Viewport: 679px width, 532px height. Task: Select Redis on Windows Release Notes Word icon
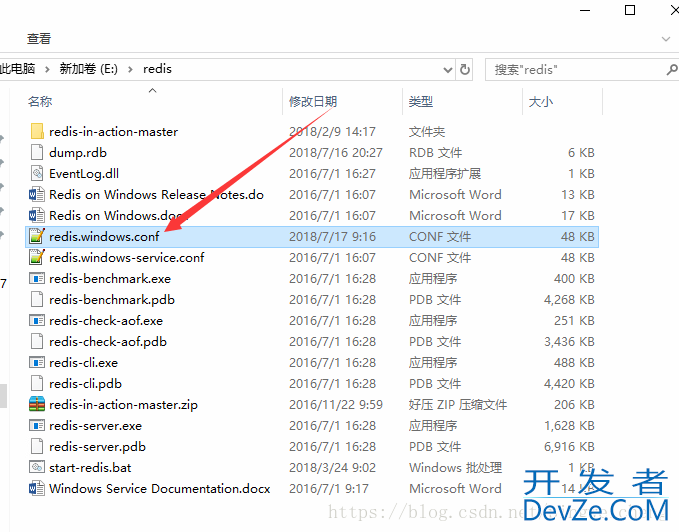point(37,194)
